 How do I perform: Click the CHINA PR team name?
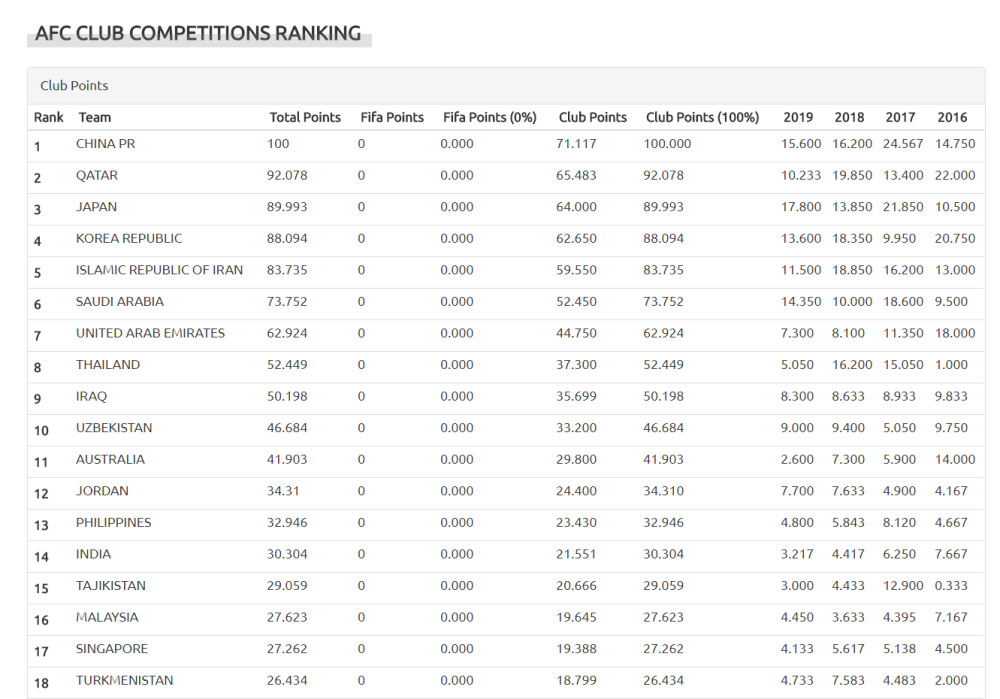tap(105, 144)
